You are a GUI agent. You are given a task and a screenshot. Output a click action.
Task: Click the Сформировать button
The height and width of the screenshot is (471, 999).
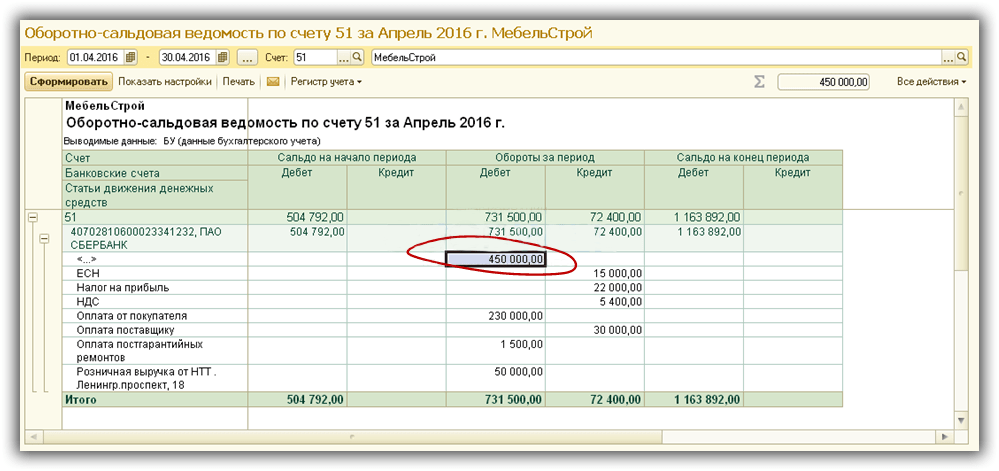tap(69, 82)
